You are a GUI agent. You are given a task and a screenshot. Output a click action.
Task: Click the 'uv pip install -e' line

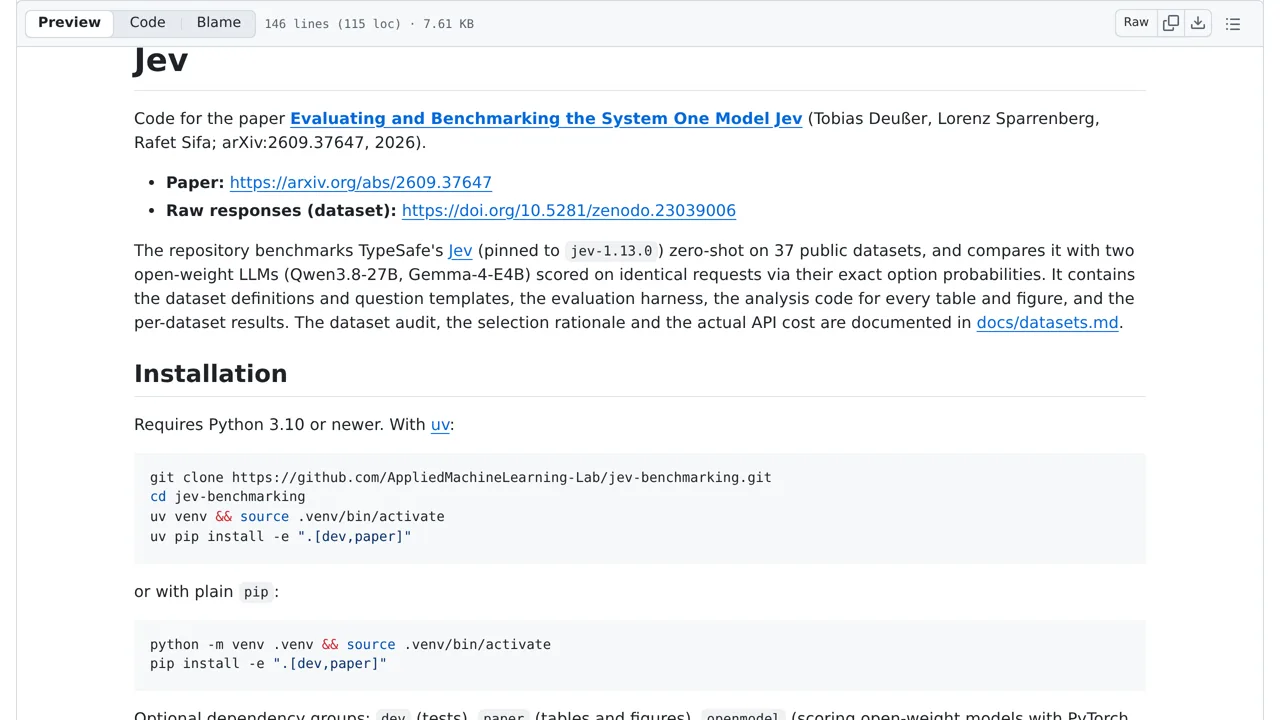(281, 537)
